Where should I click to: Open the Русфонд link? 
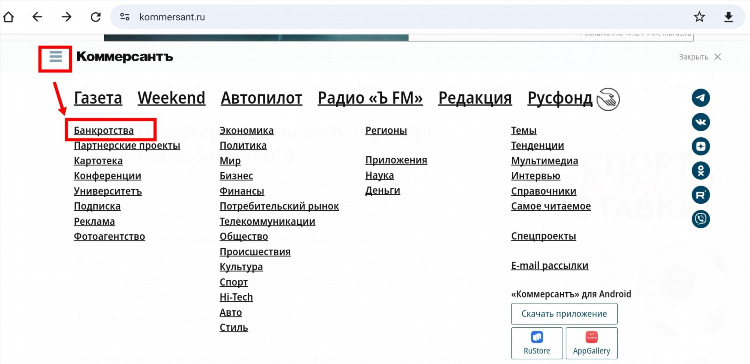(x=560, y=99)
